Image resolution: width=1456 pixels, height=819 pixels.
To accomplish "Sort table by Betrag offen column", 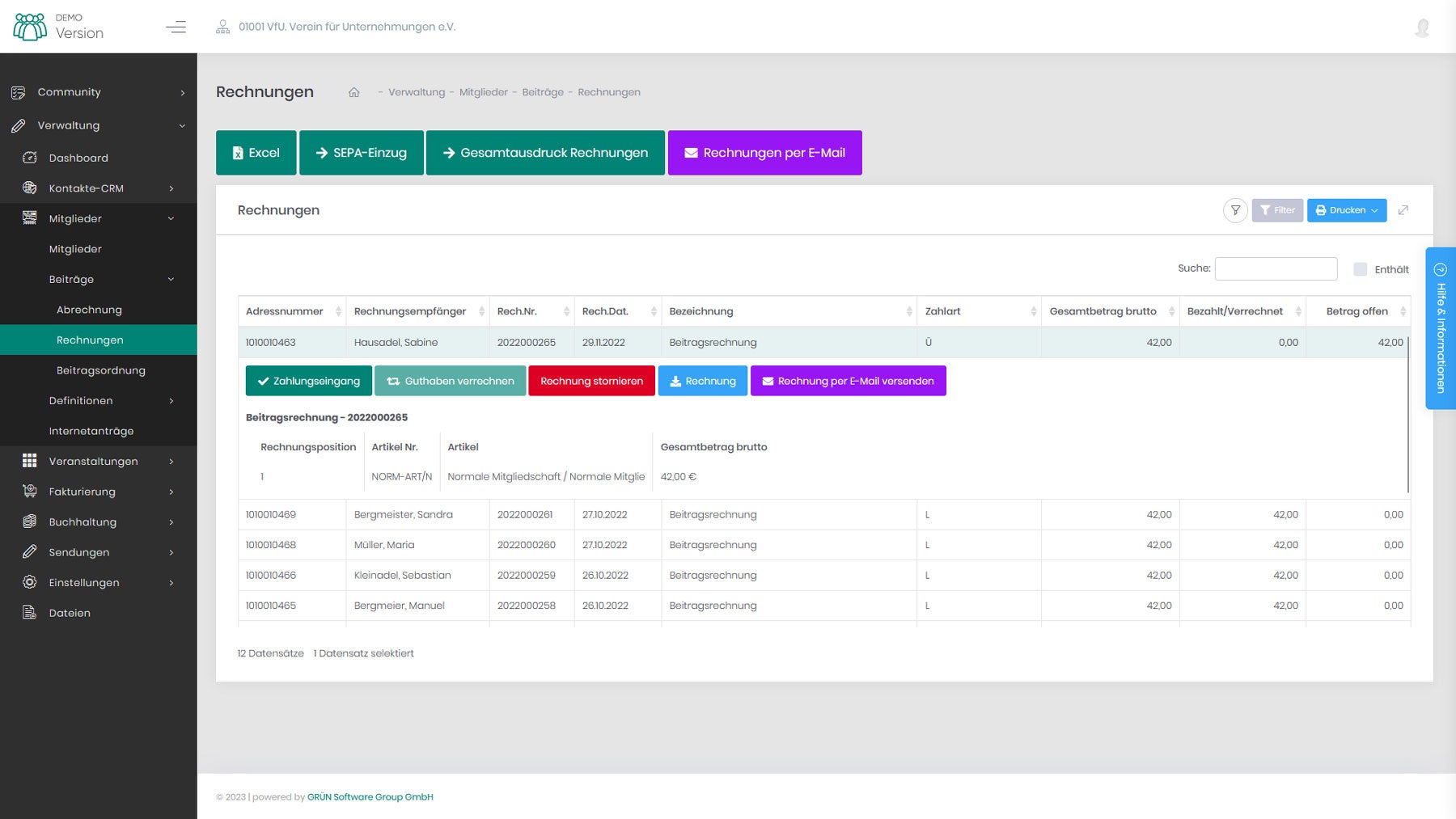I will tap(1357, 311).
